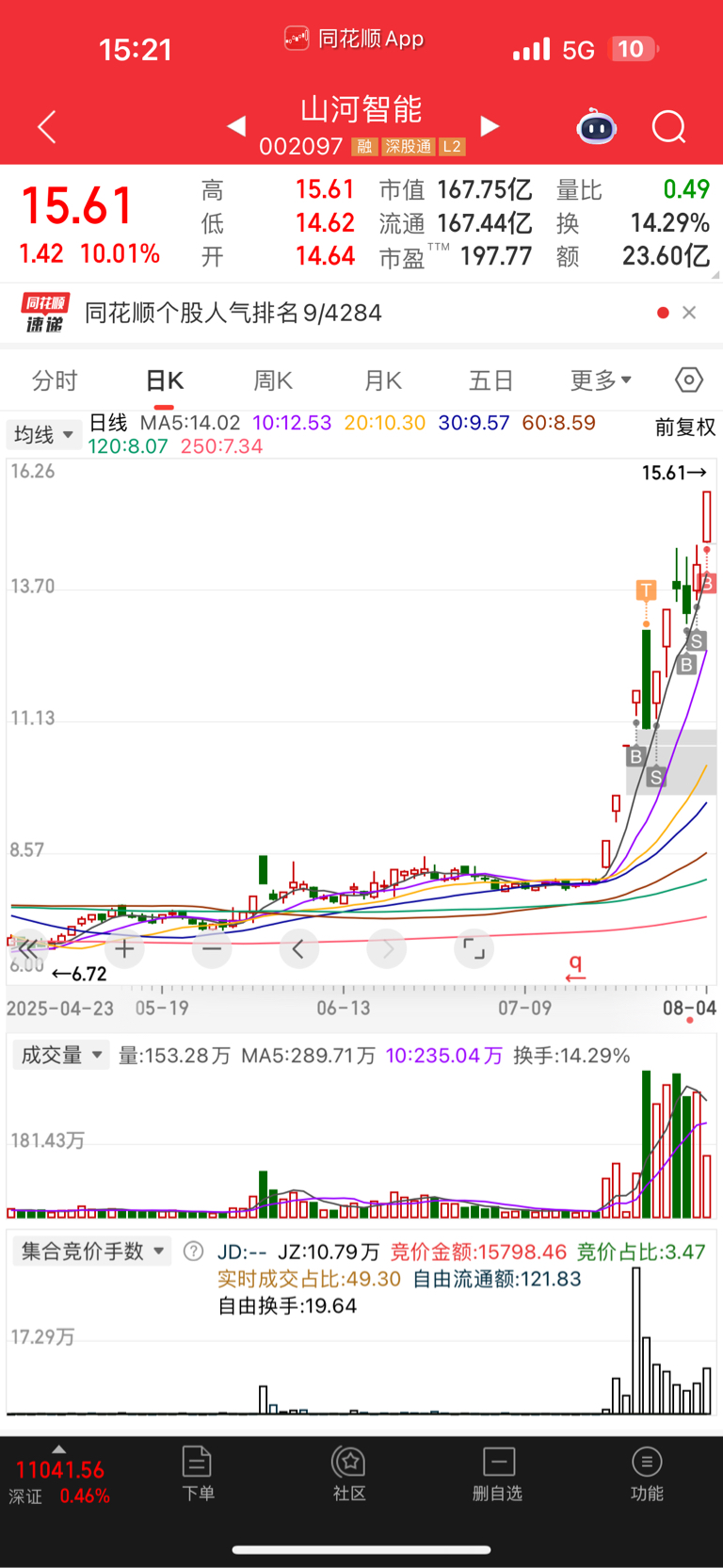Go to previous stock with left triangle
The image size is (723, 1568).
236,126
